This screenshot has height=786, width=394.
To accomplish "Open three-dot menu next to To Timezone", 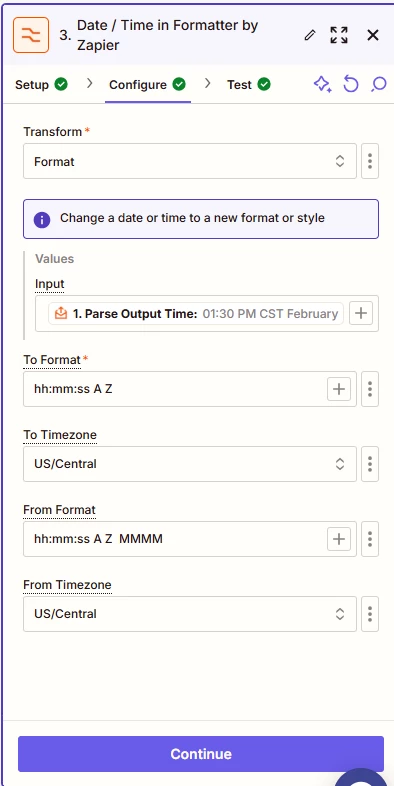I will (x=370, y=464).
